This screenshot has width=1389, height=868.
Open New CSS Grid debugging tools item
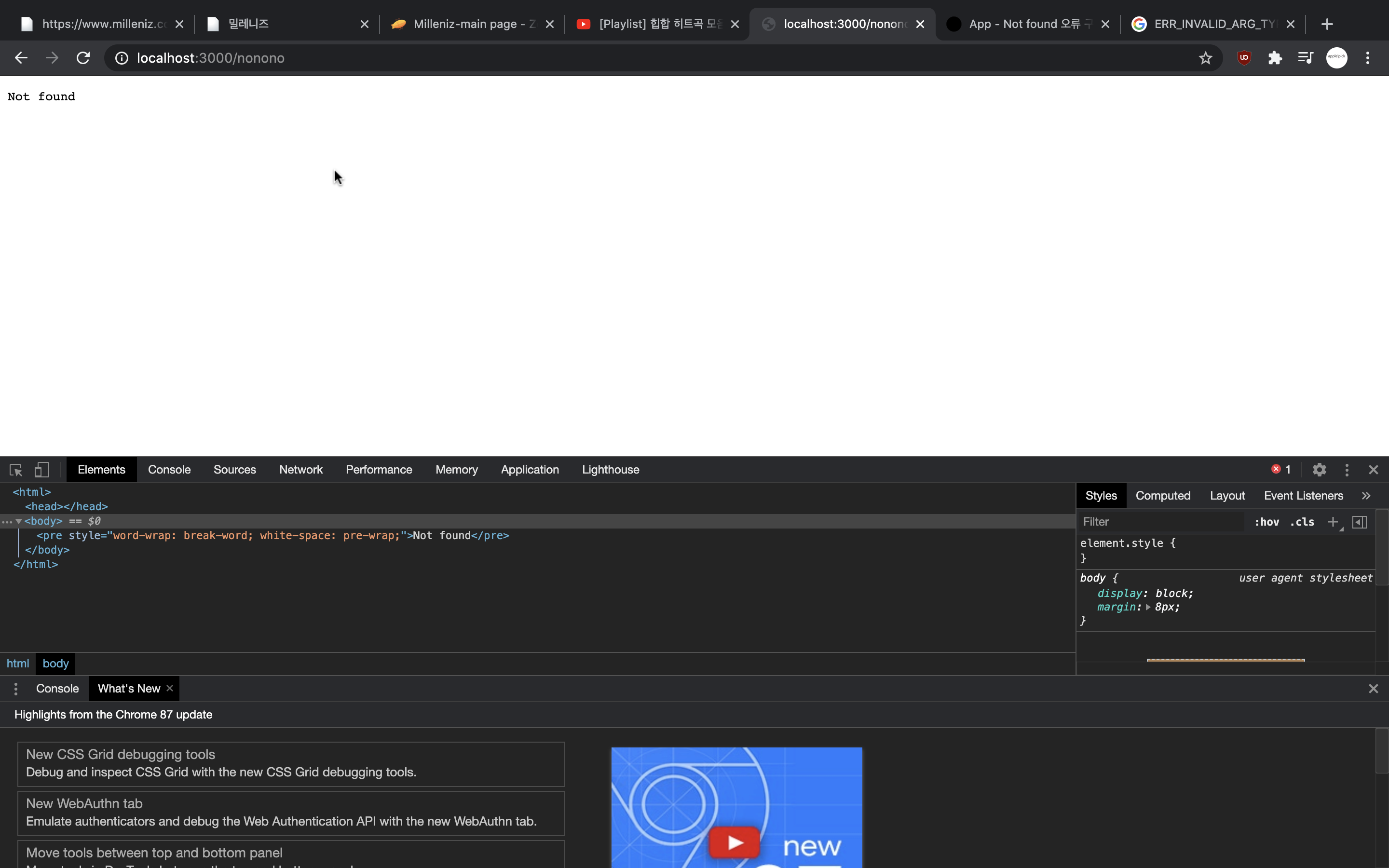291,763
